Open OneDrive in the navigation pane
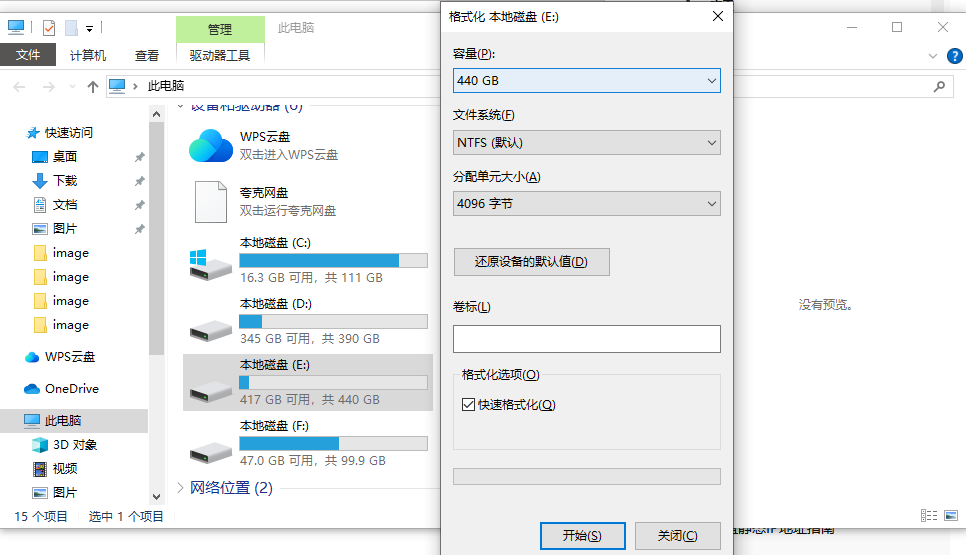This screenshot has height=555, width=966. (71, 389)
